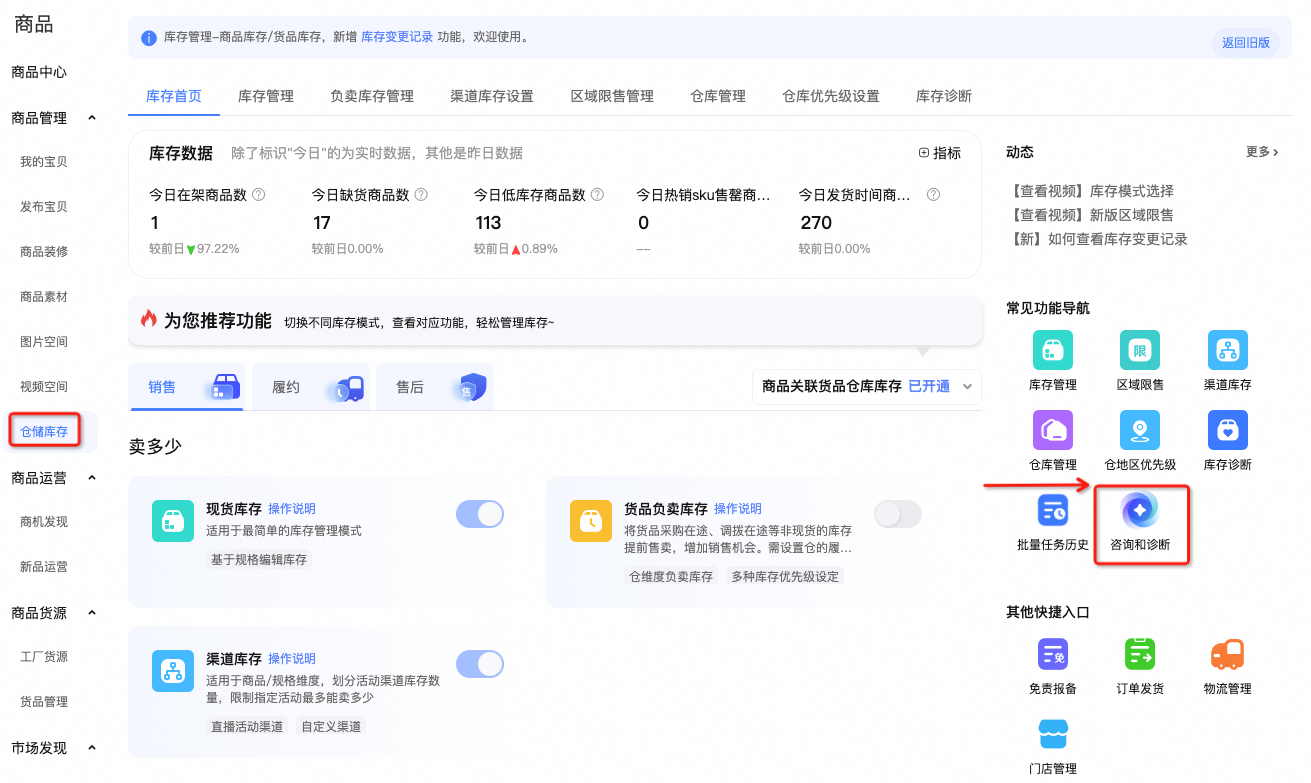Click help icon beside 今日发货时间商
Screen dimensions: 1311x783
tap(933, 195)
